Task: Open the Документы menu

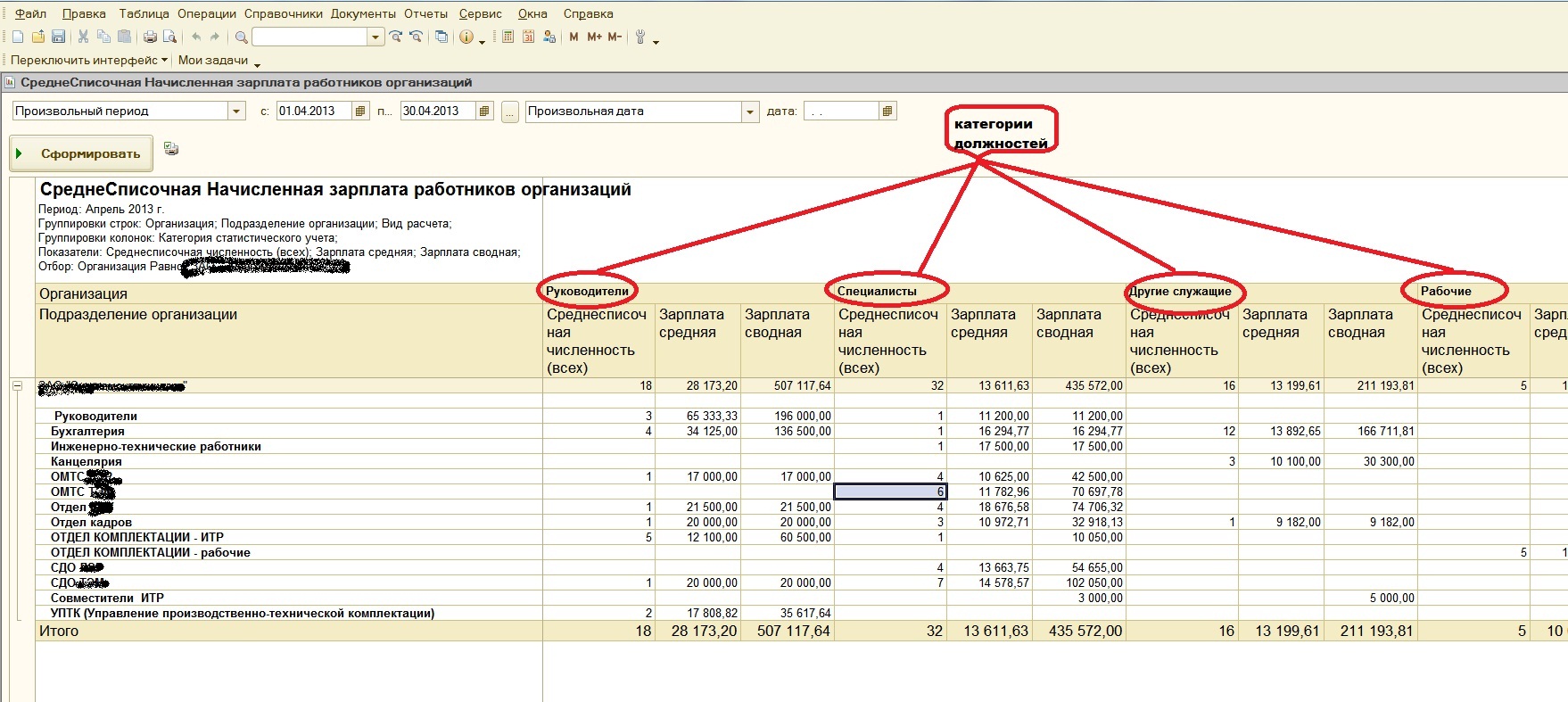Action: tap(364, 13)
